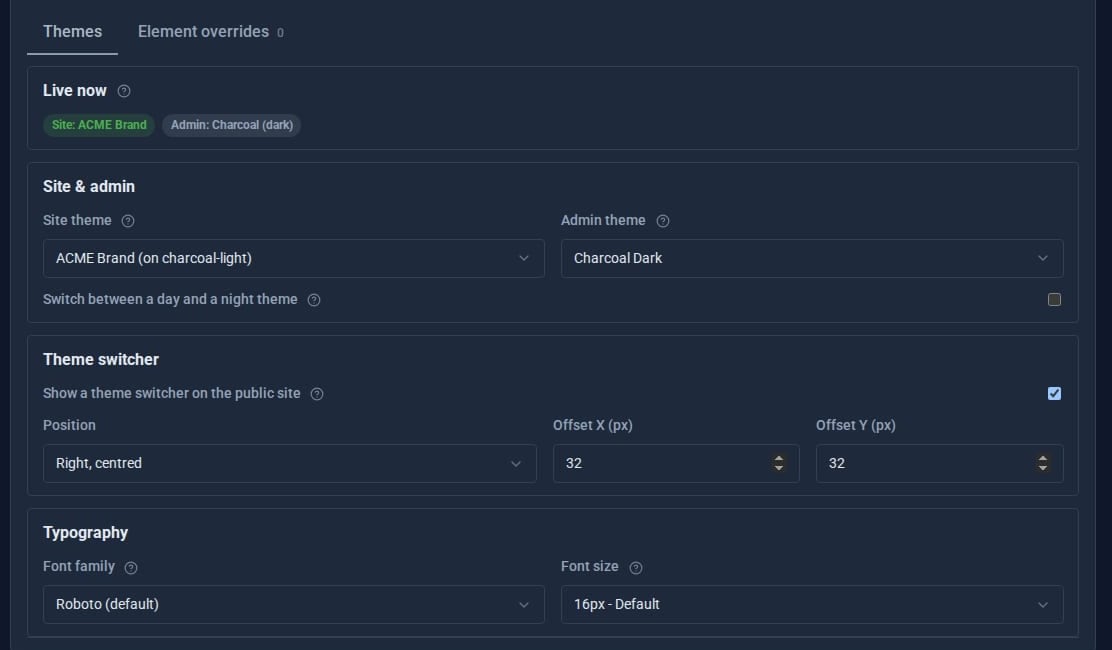
Task: Click the Admin: Charcoal (dark) badge
Action: 232,125
